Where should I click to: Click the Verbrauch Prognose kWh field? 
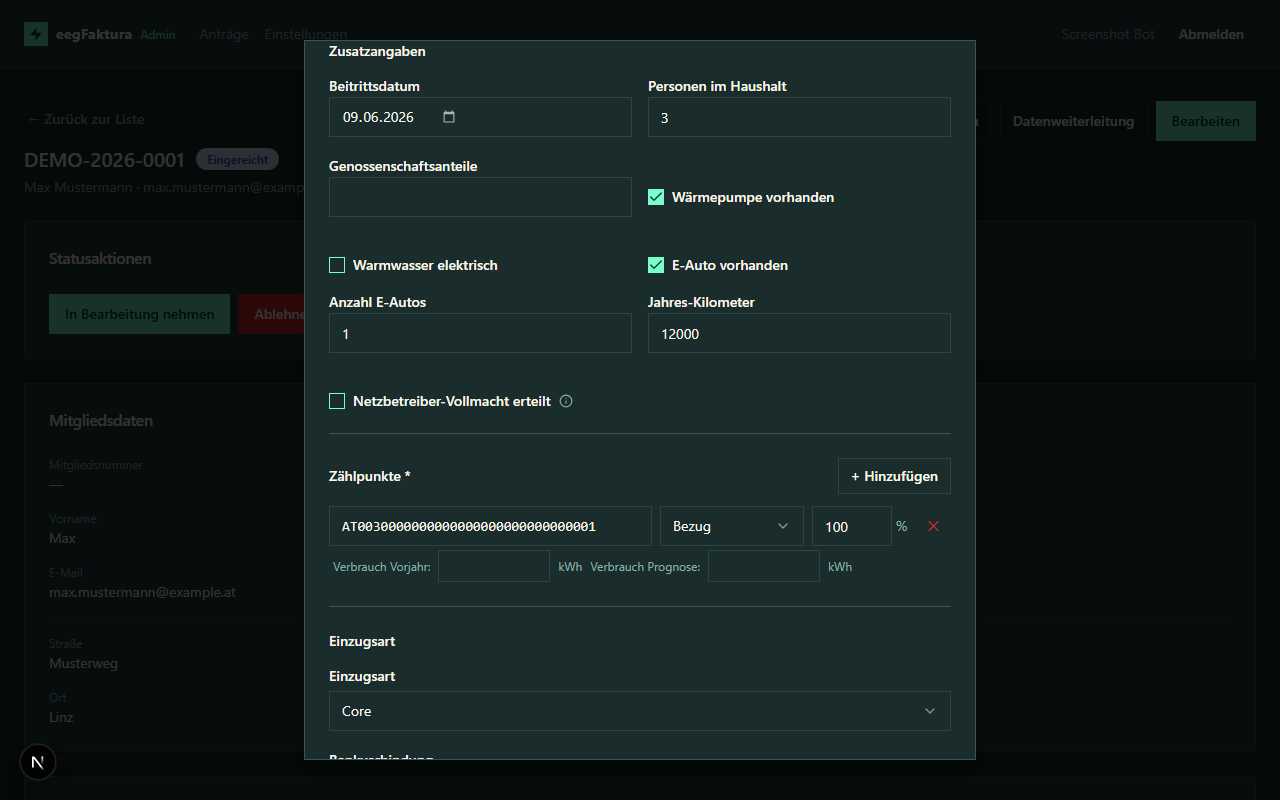click(x=764, y=566)
